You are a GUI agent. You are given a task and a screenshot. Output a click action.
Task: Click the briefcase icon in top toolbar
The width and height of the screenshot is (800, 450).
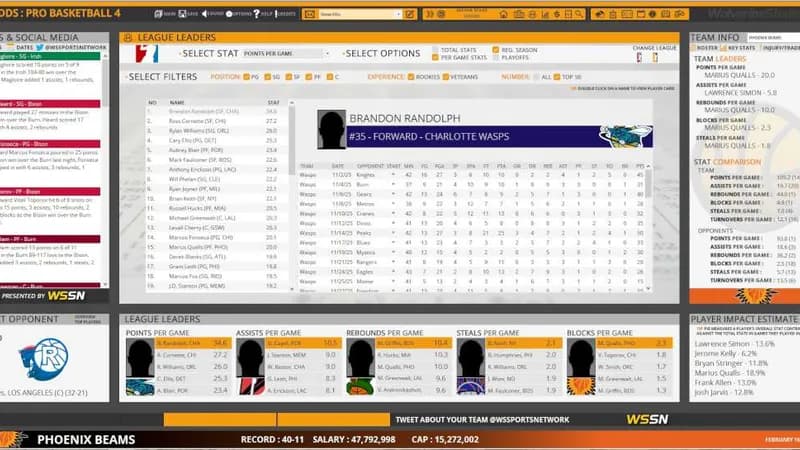coord(518,14)
